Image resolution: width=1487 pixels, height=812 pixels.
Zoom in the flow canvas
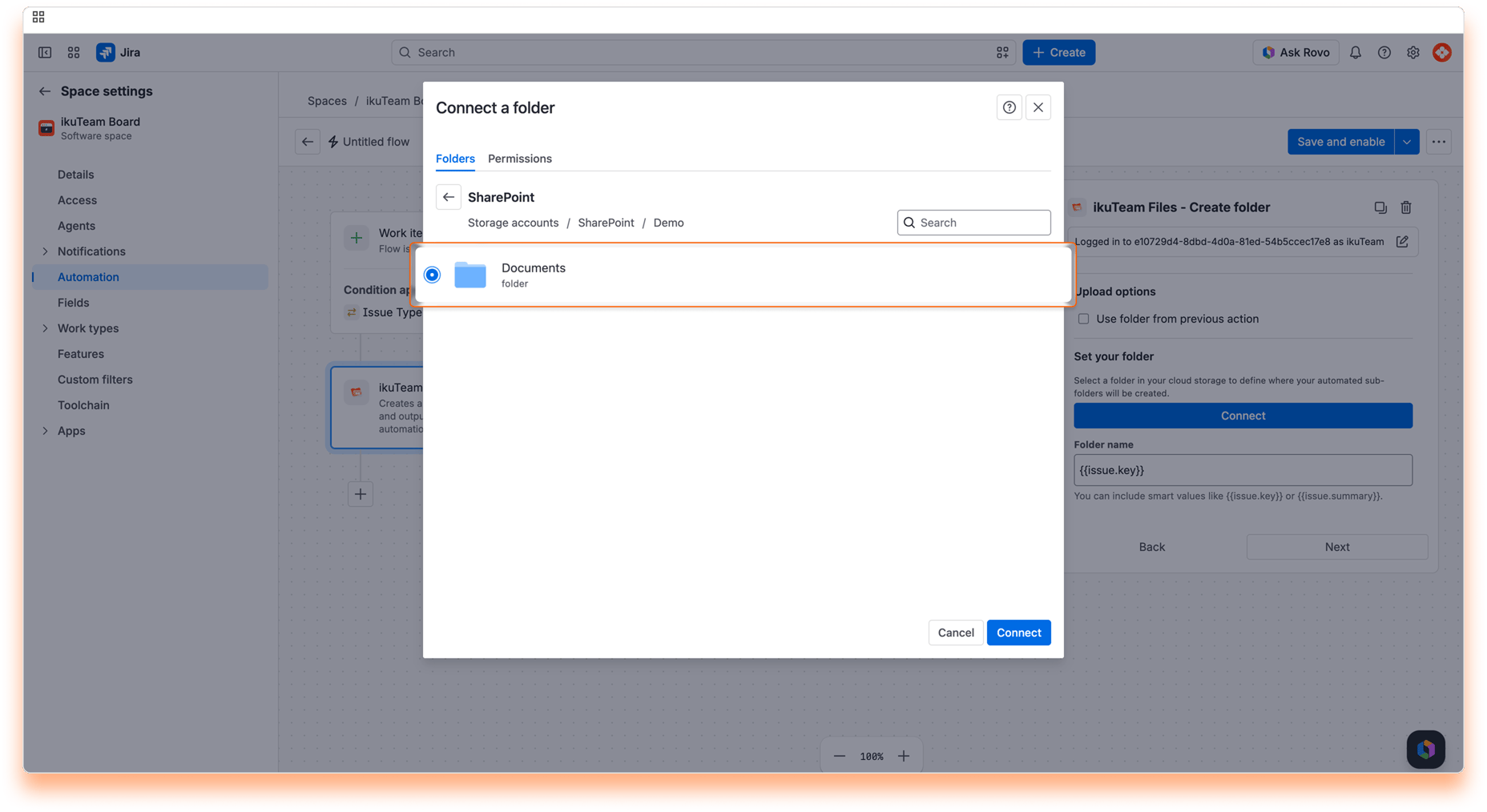coord(904,756)
